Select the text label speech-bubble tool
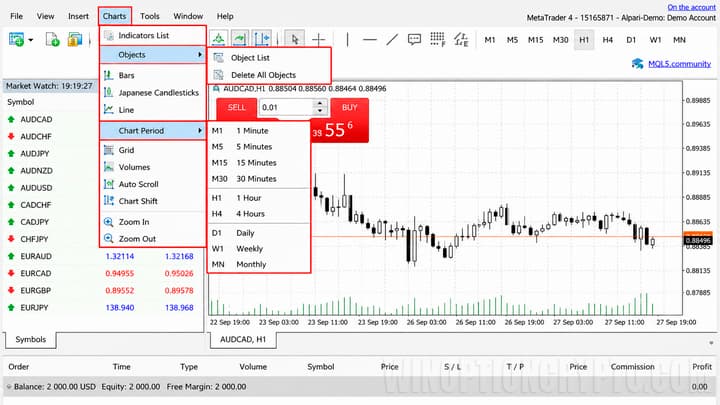This screenshot has width=720, height=405. pyautogui.click(x=414, y=39)
